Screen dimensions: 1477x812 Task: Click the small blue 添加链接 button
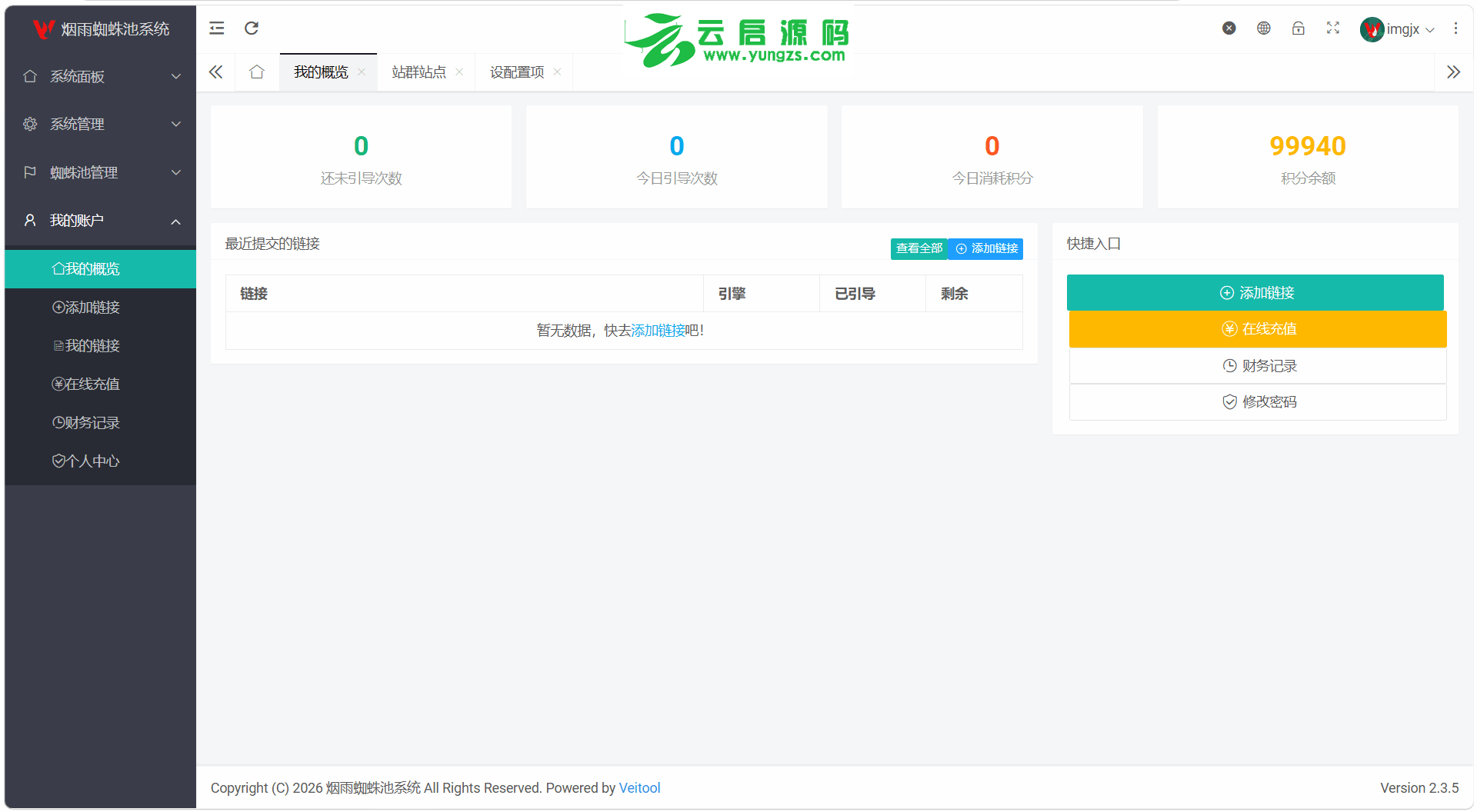pos(986,248)
